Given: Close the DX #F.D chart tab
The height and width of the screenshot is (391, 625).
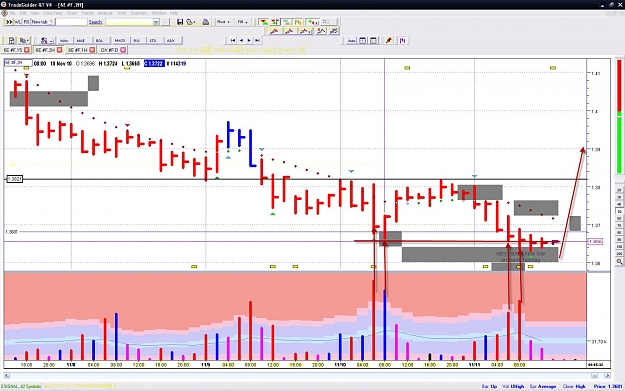Looking at the screenshot, I should [x=123, y=50].
